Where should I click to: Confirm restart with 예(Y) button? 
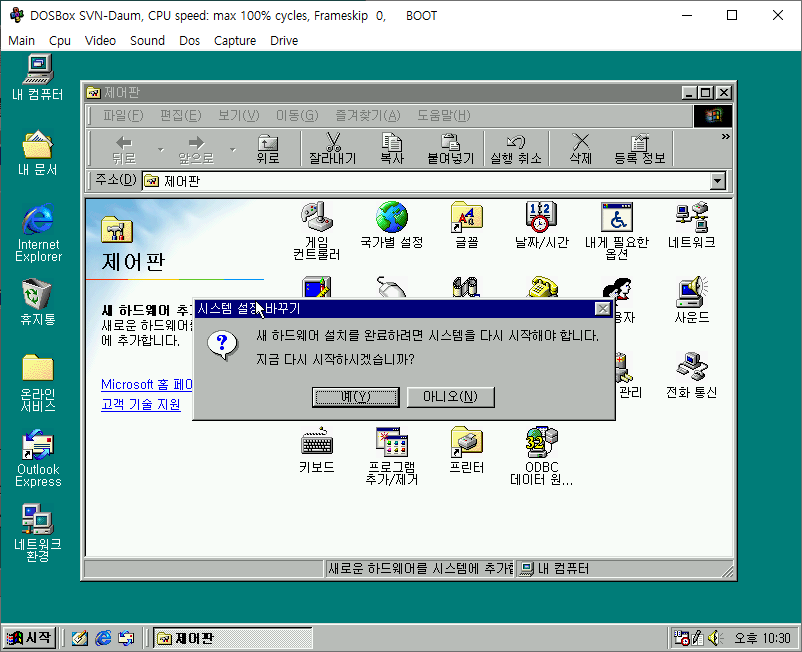(x=355, y=397)
